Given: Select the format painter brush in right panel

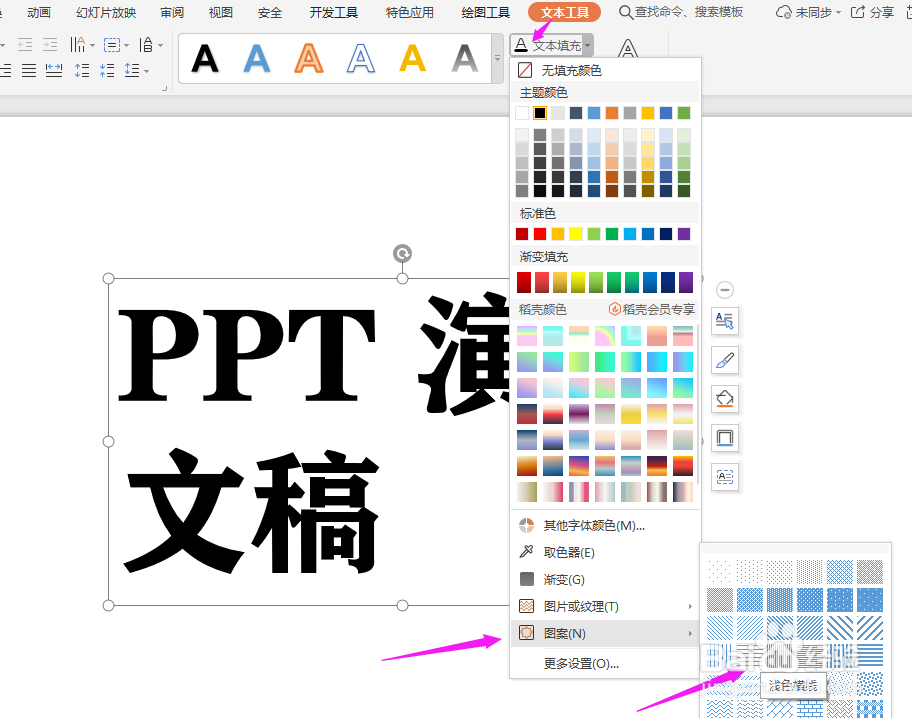Looking at the screenshot, I should point(724,360).
